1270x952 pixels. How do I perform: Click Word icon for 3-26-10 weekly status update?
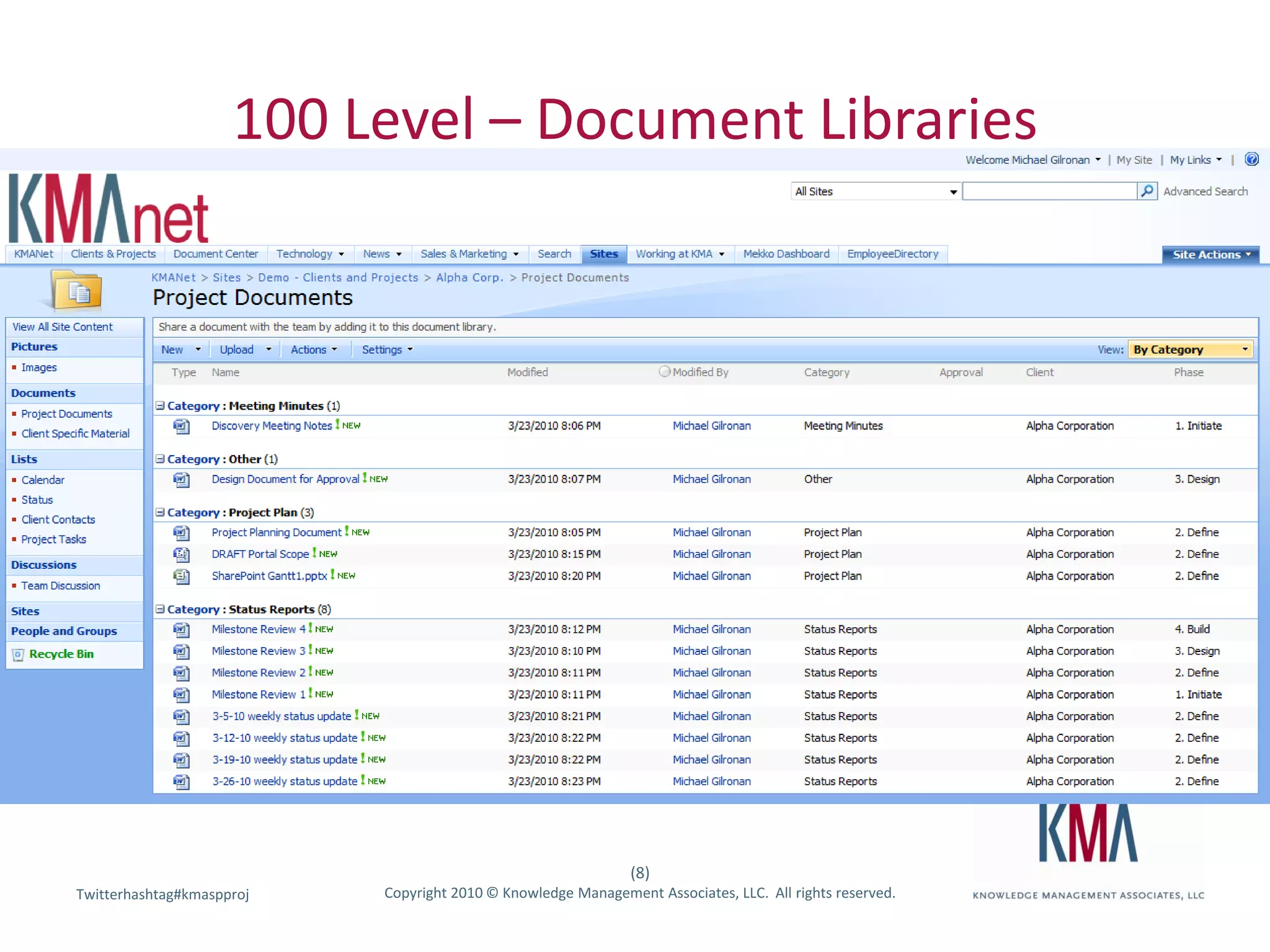pos(181,782)
